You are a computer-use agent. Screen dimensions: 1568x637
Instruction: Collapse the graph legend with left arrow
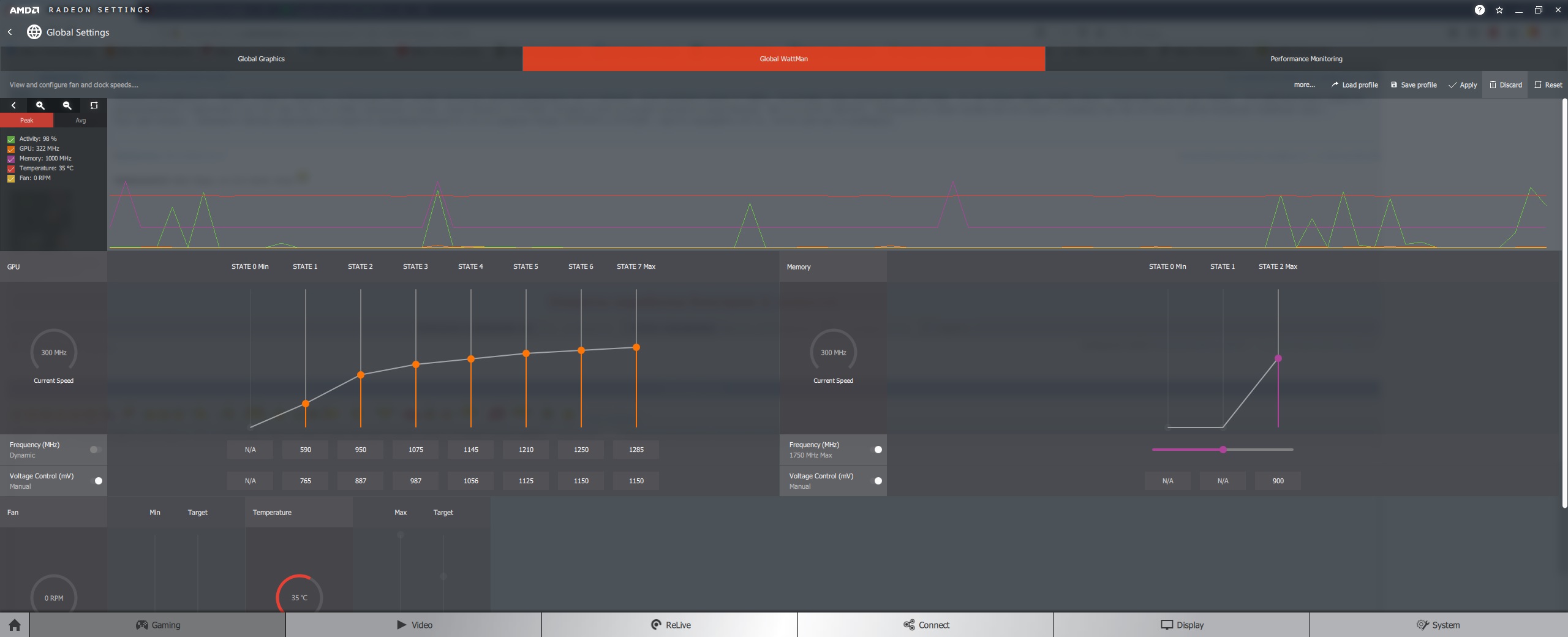(x=13, y=105)
